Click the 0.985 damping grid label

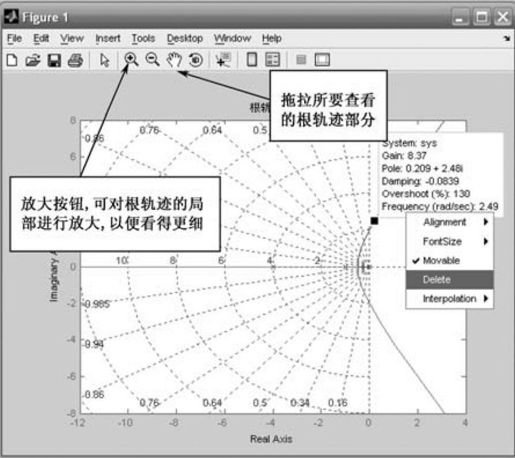tap(96, 304)
